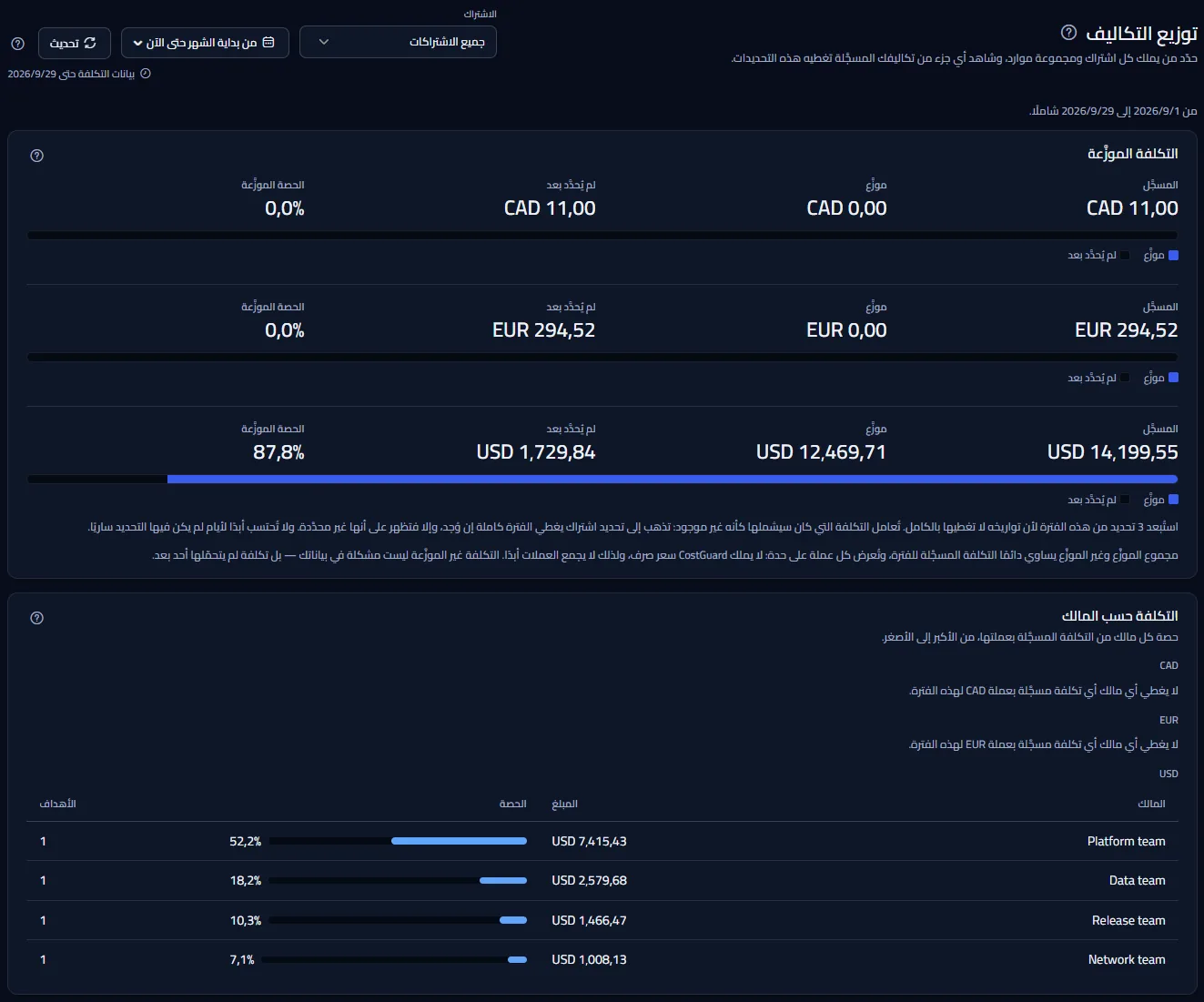Click the info icon beside بيانات التكلفة حتى 2026/9/29

pos(146,74)
